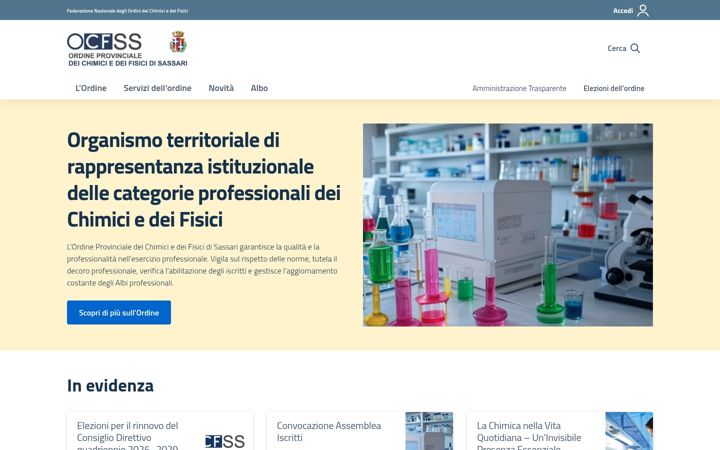Viewport: 720px width, 450px height.
Task: Click the paragraph starting L'Ordine Provinciale dei Chimici
Action: (x=202, y=265)
